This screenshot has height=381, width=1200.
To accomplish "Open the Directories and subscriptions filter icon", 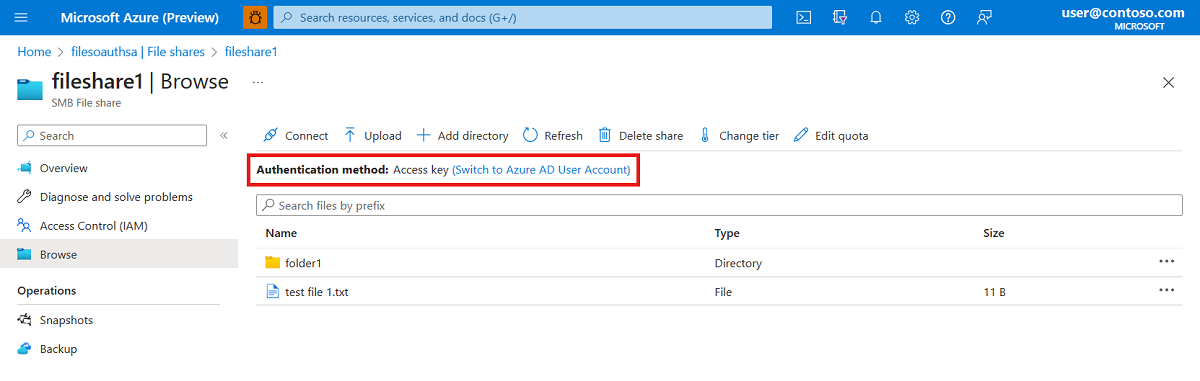I will point(840,18).
